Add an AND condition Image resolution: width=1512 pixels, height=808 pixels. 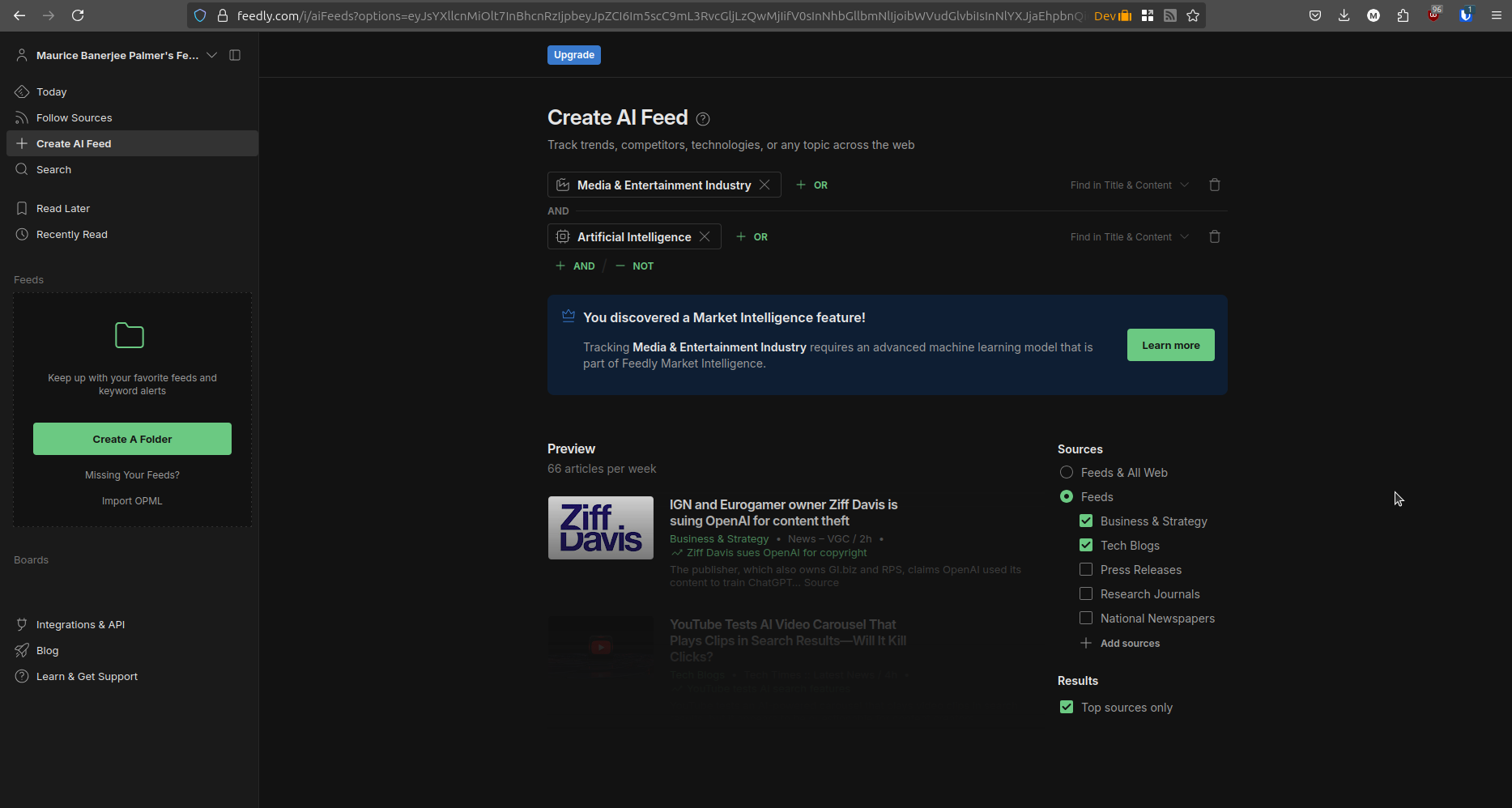click(x=575, y=266)
